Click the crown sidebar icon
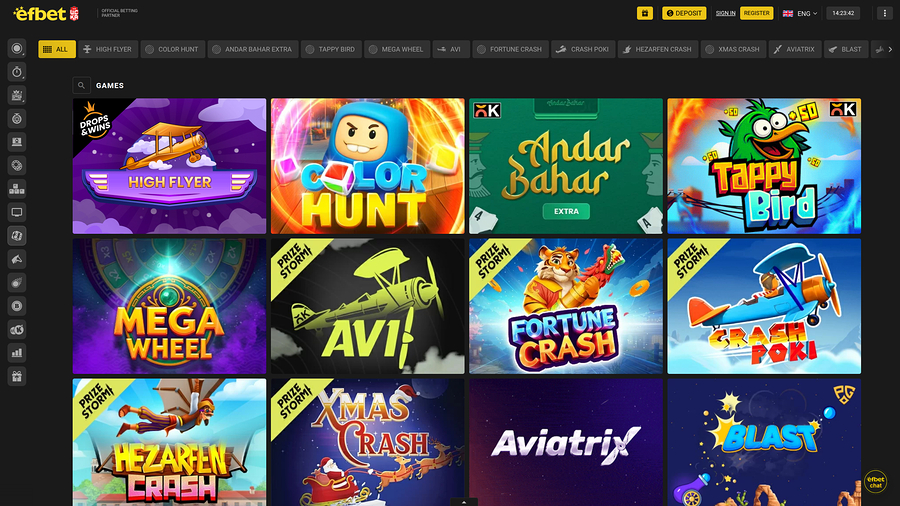Image resolution: width=900 pixels, height=506 pixels. click(17, 95)
